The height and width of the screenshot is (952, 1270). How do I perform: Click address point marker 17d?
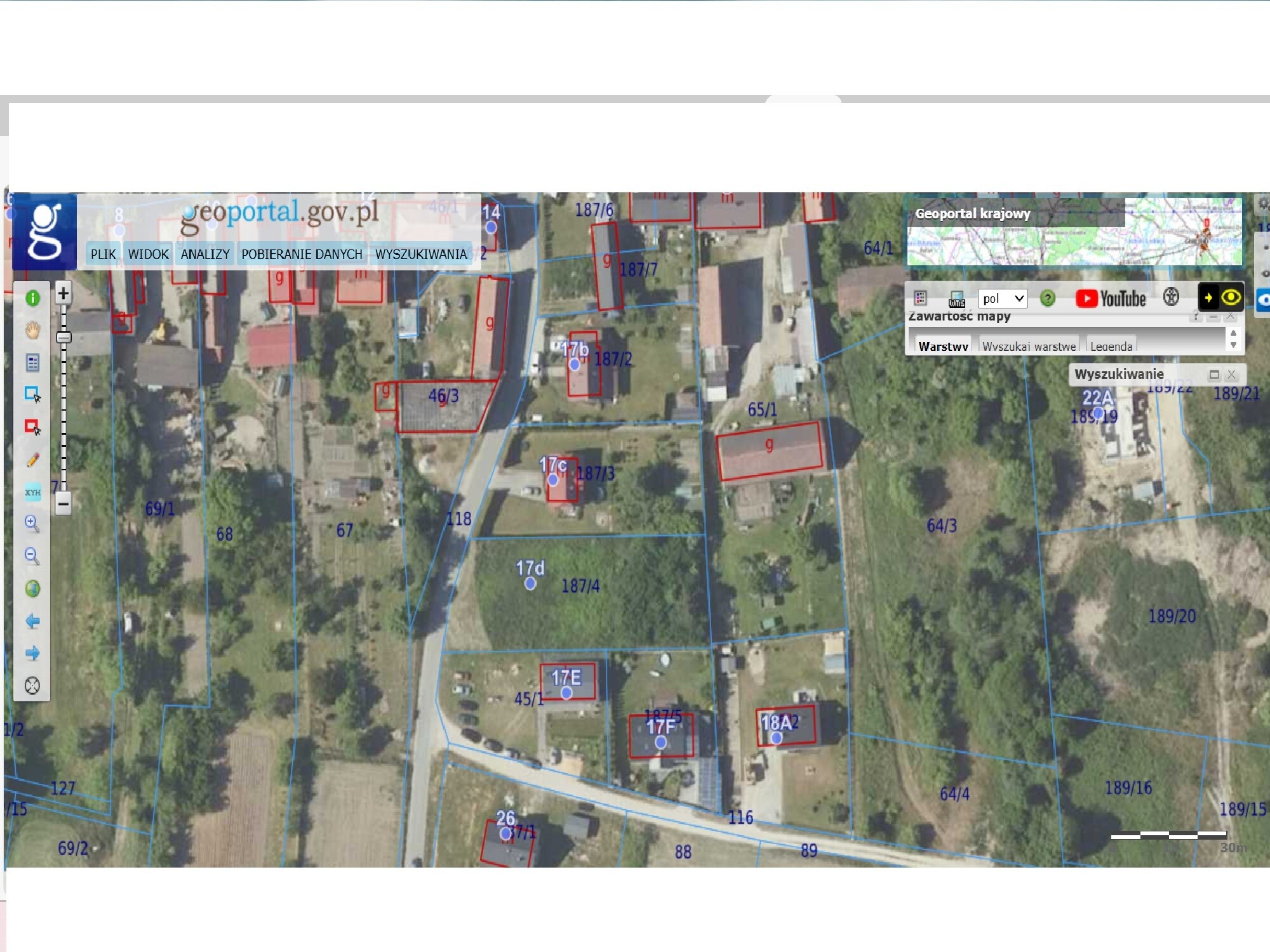click(x=530, y=583)
